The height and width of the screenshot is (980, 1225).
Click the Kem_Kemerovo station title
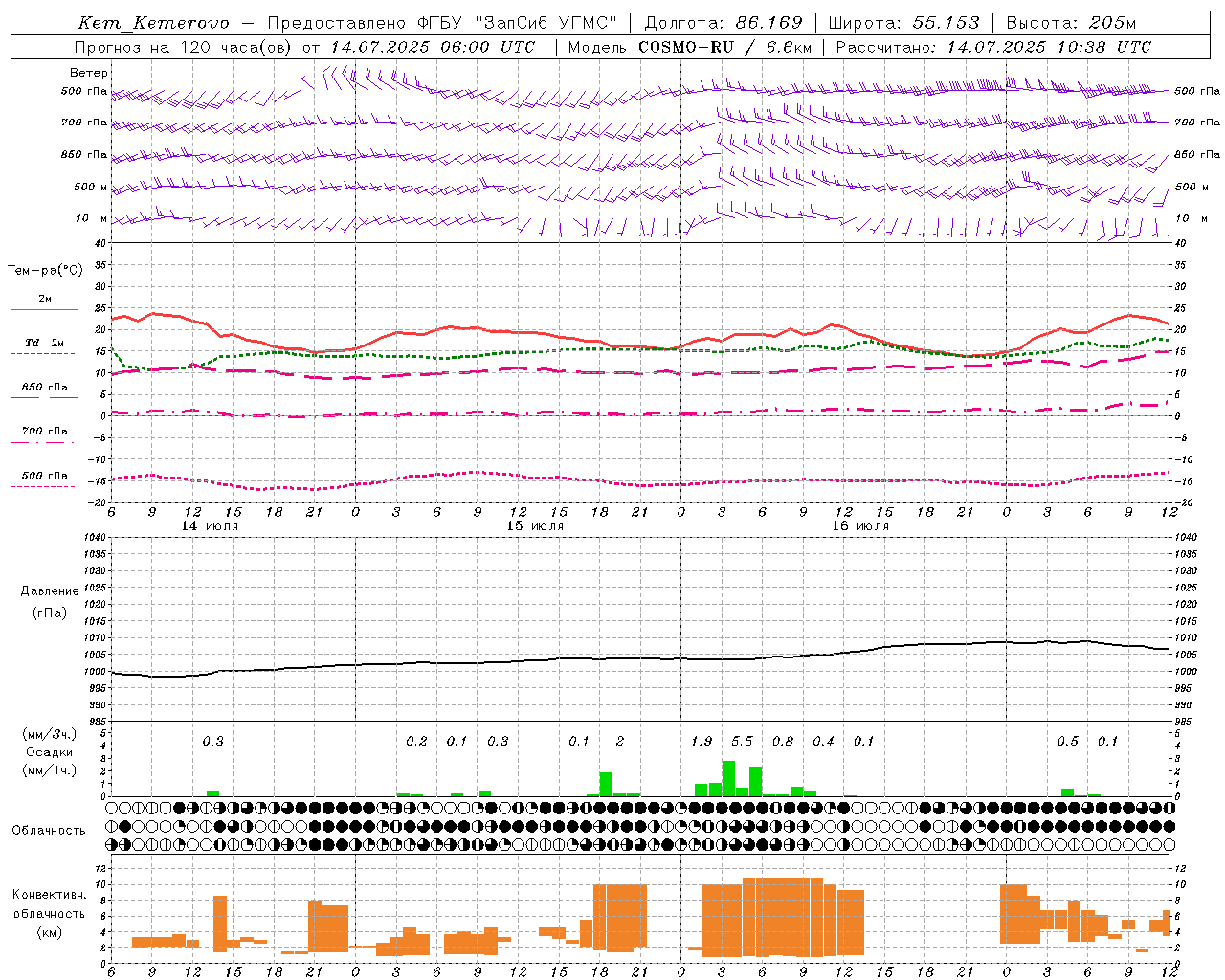click(154, 23)
